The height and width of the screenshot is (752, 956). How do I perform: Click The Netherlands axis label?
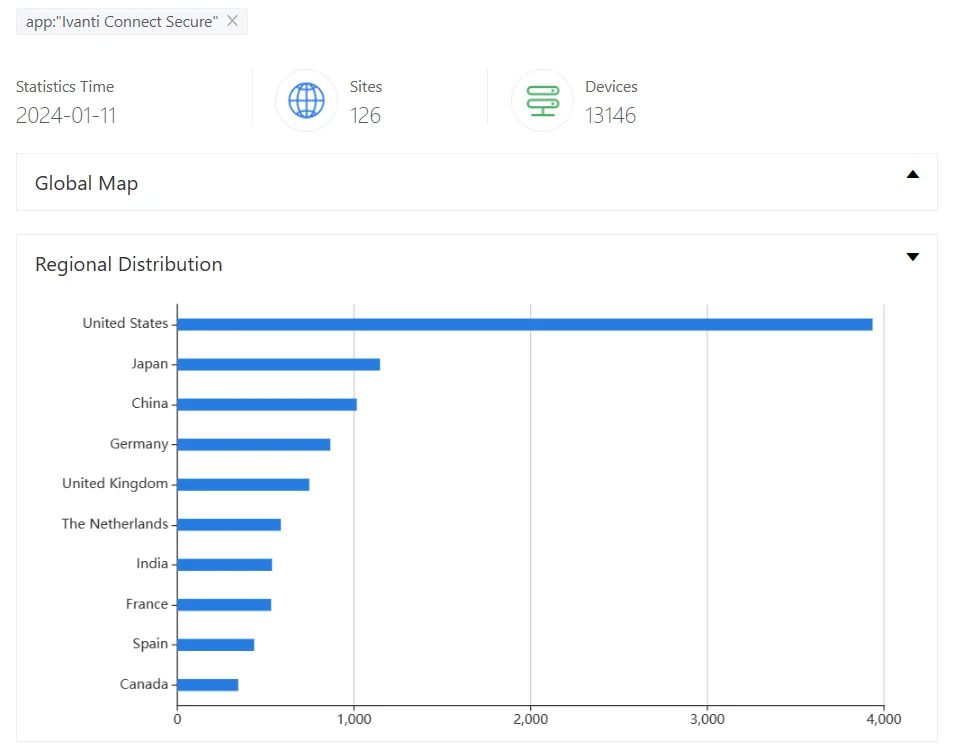click(x=115, y=524)
